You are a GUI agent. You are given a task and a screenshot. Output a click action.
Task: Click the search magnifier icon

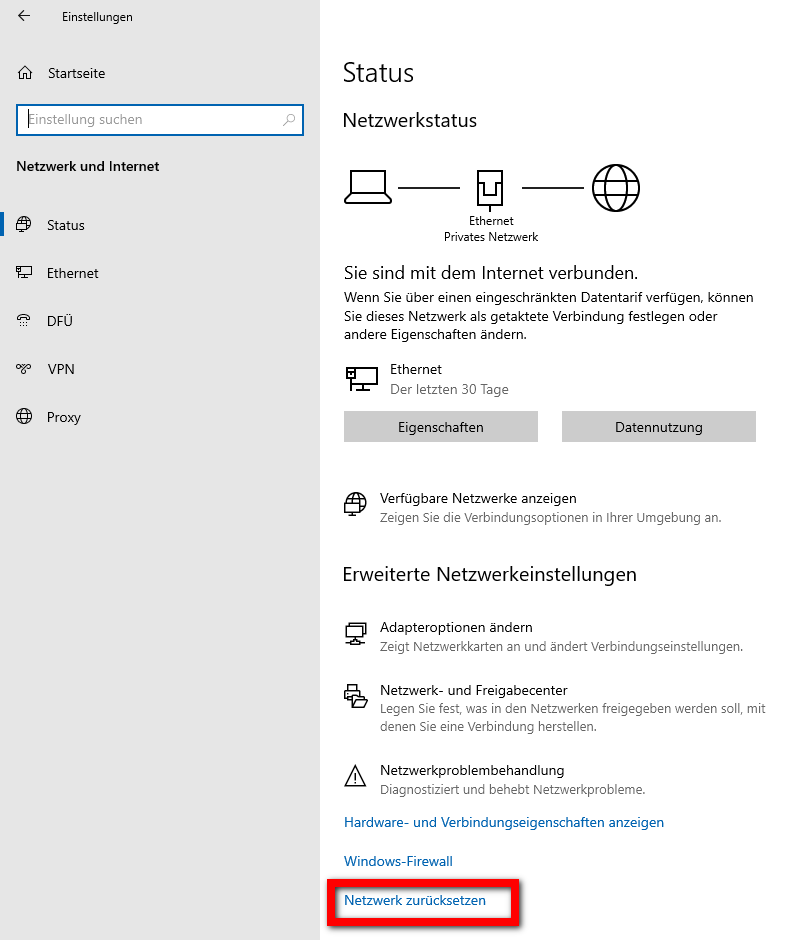pyautogui.click(x=289, y=119)
